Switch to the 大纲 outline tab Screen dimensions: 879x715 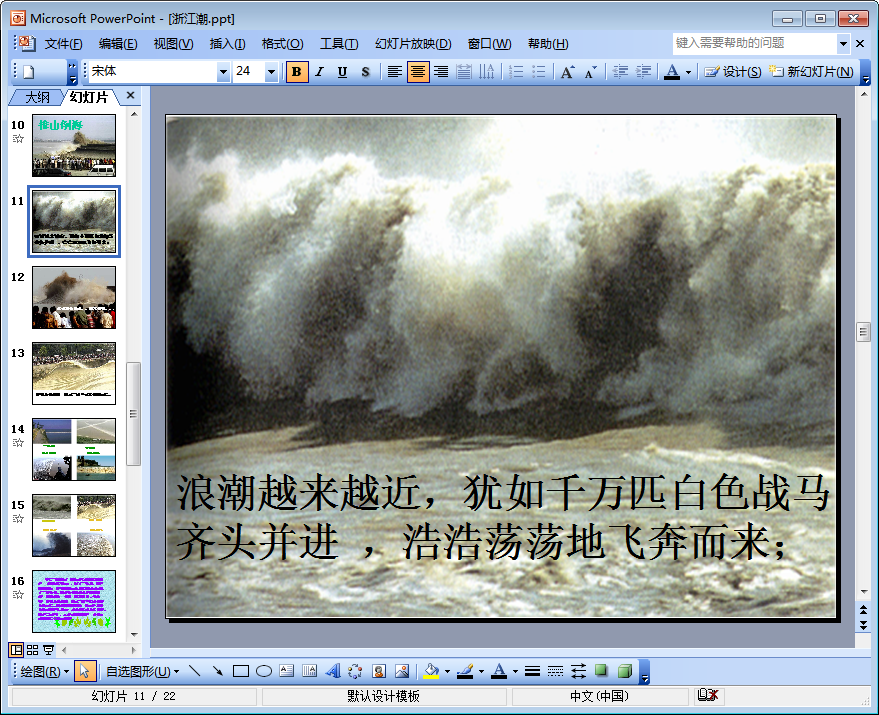point(37,97)
